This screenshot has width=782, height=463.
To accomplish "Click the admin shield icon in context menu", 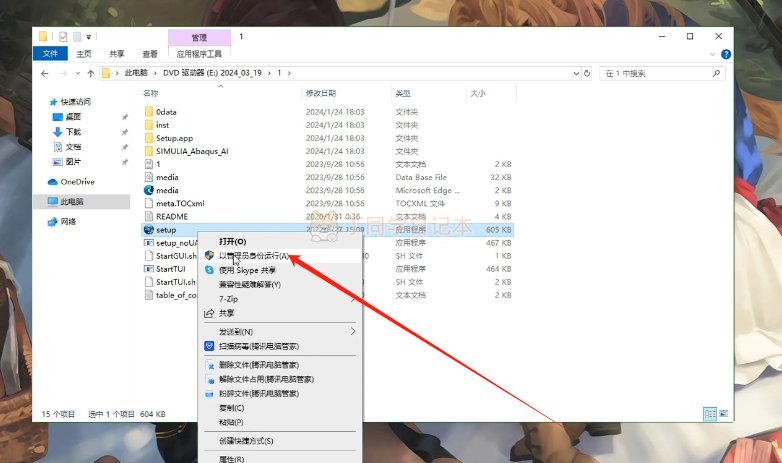I will (x=209, y=255).
